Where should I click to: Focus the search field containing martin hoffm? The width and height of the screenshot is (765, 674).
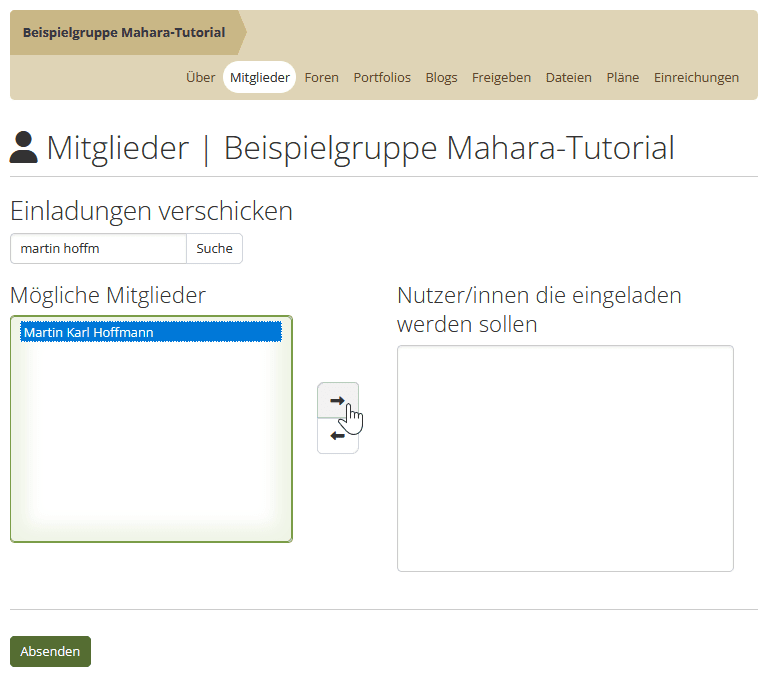[x=99, y=248]
